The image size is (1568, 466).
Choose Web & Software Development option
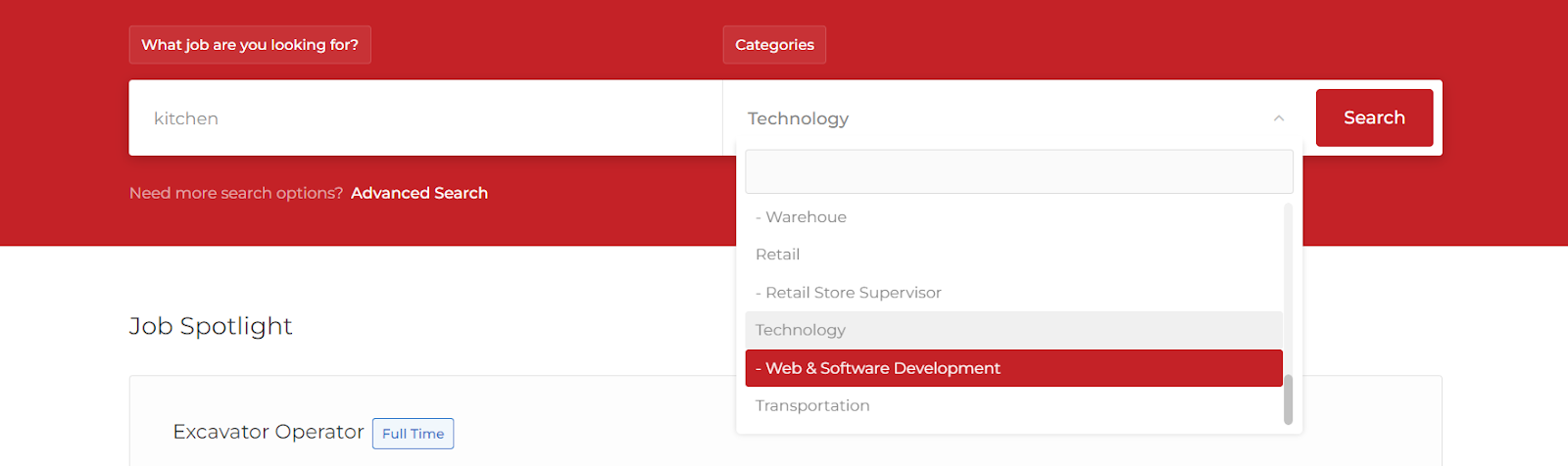pyautogui.click(x=1013, y=368)
